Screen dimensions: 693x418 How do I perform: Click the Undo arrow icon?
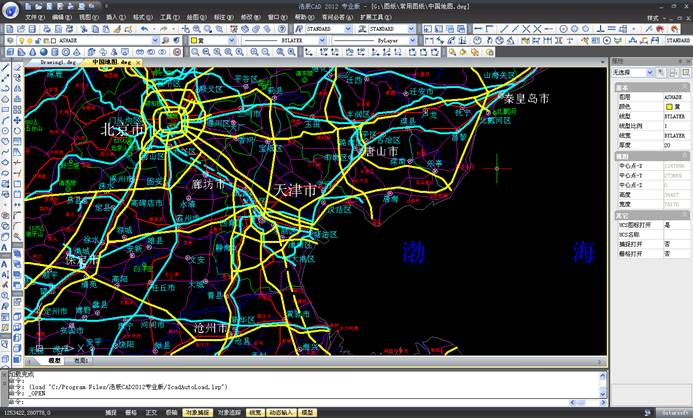click(146, 29)
